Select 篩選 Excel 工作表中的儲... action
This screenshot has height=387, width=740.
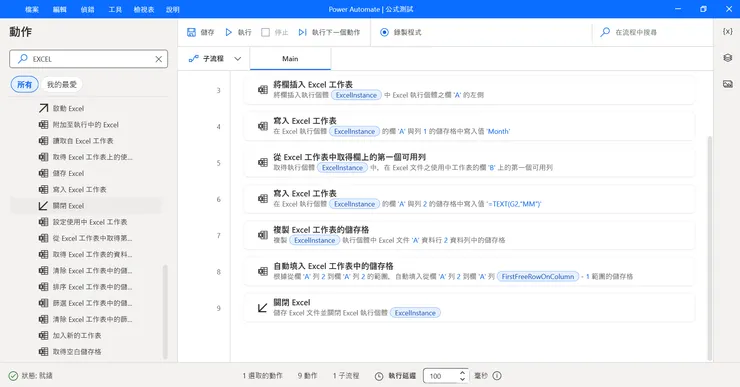[85, 303]
